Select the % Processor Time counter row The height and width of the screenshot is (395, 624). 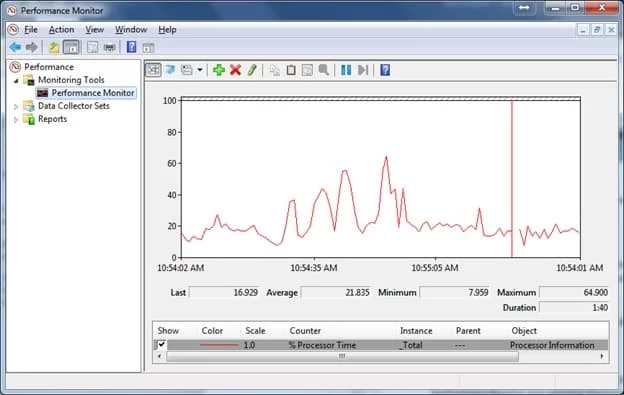tap(381, 345)
